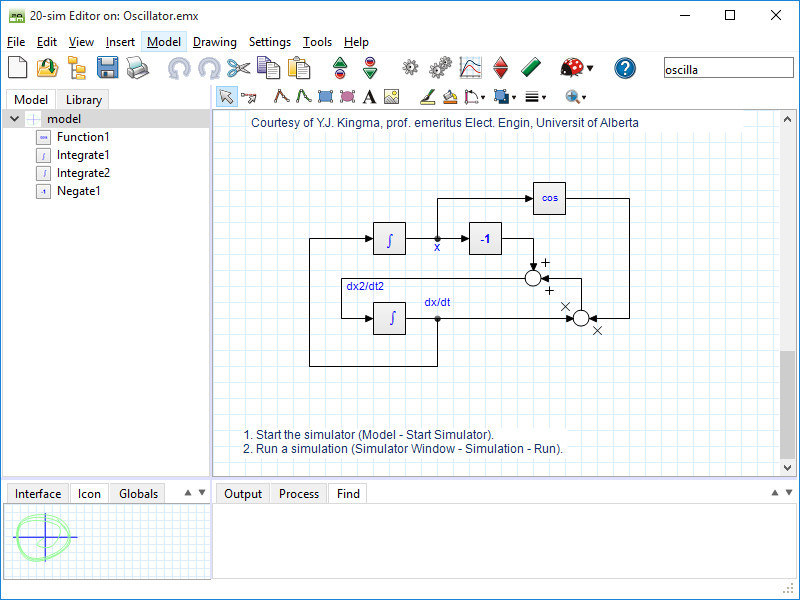The image size is (800, 600).
Task: Click the blue Help question mark icon
Action: pyautogui.click(x=625, y=68)
